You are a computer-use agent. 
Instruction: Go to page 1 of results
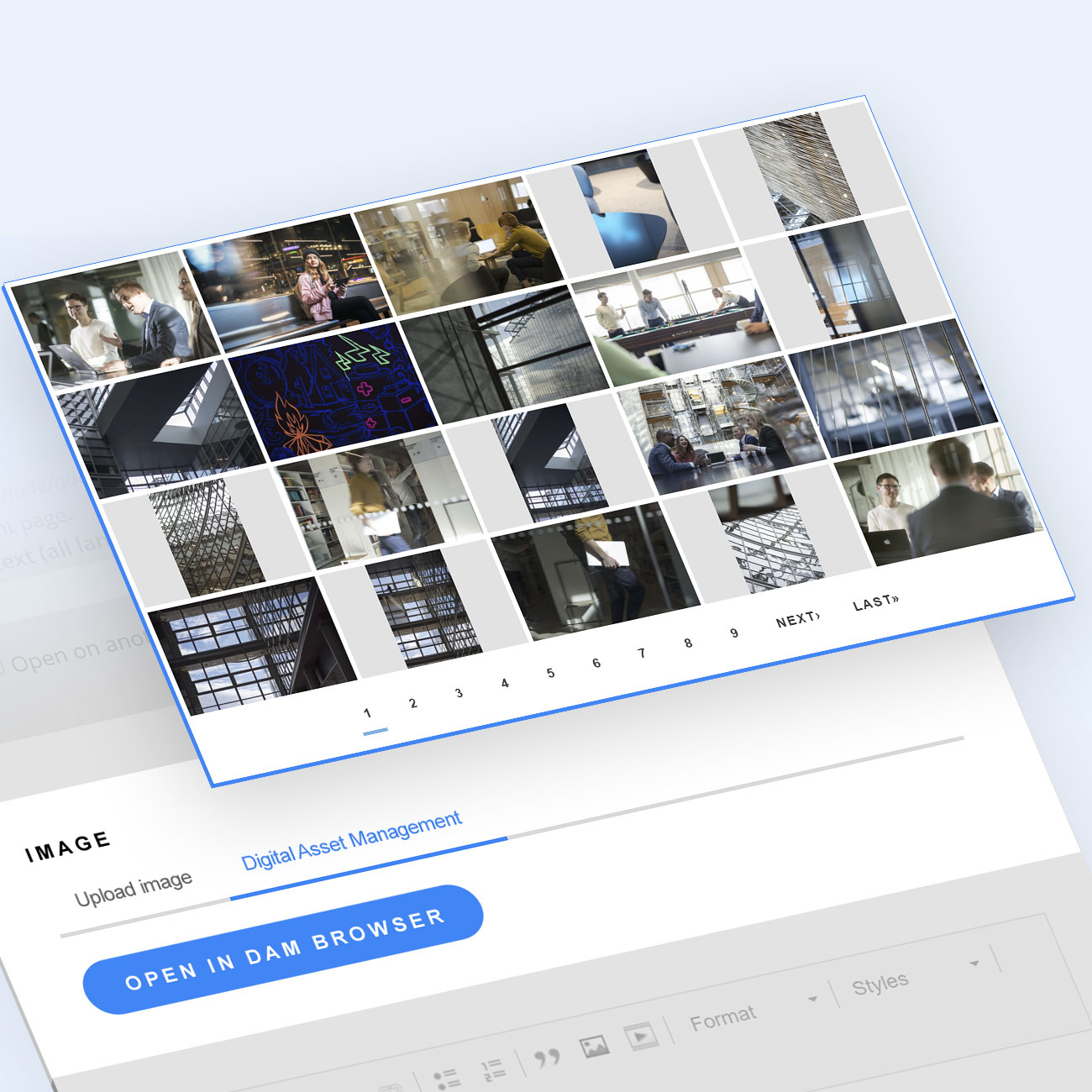367,713
